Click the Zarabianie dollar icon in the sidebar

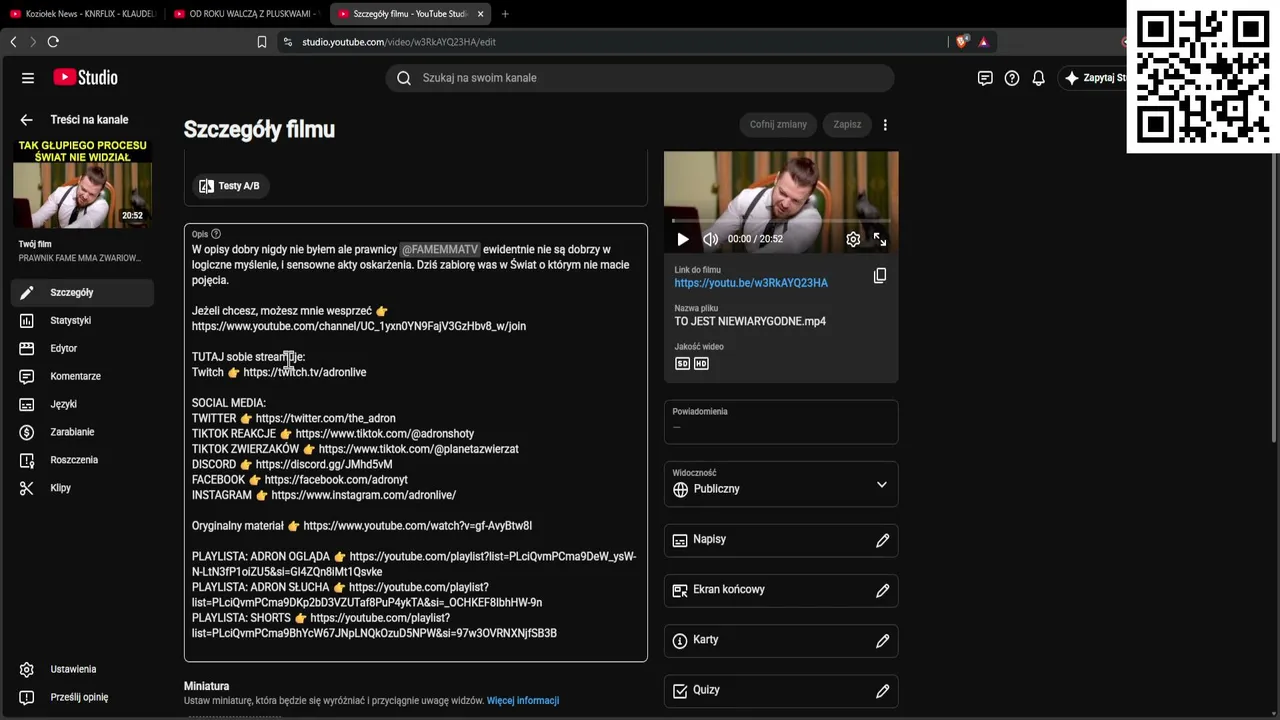click(x=27, y=432)
